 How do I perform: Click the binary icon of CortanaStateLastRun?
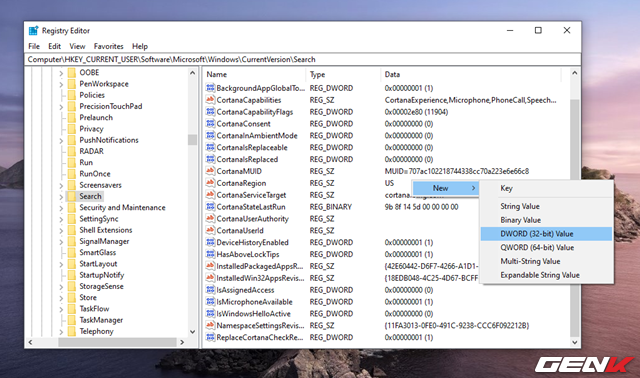(210, 207)
